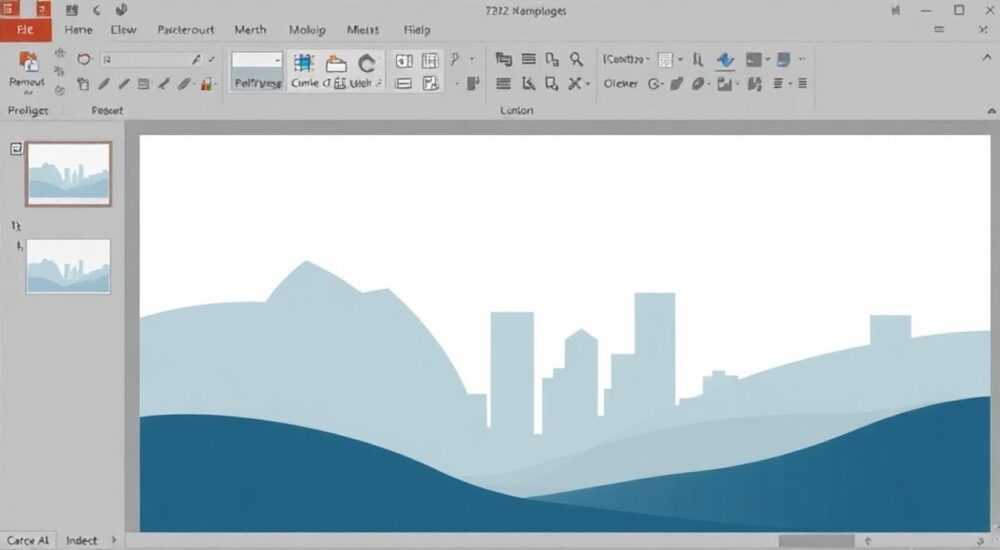Open the Merth tab
The width and height of the screenshot is (1000, 550).
point(250,30)
